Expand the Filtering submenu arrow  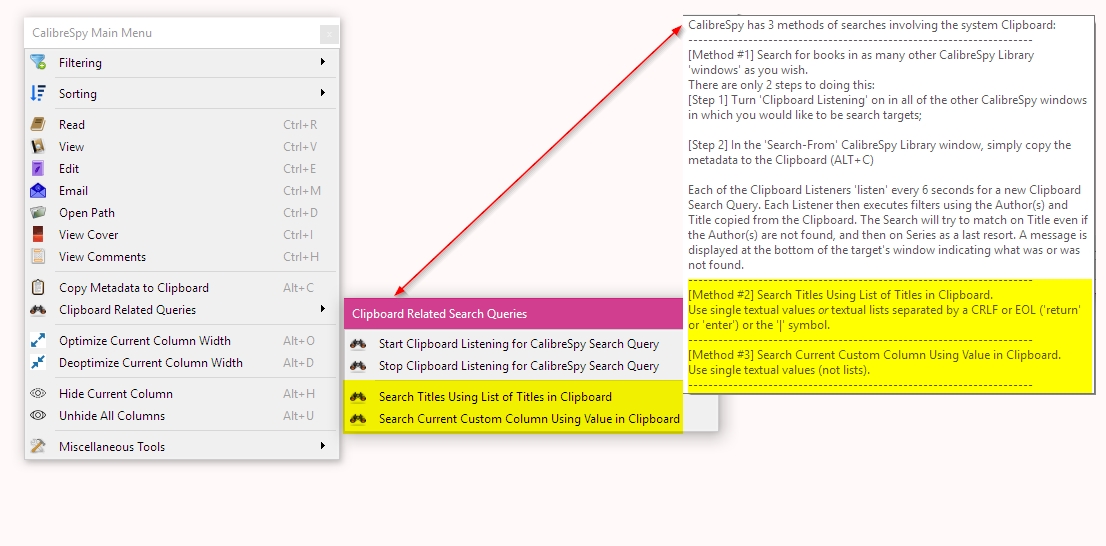322,62
